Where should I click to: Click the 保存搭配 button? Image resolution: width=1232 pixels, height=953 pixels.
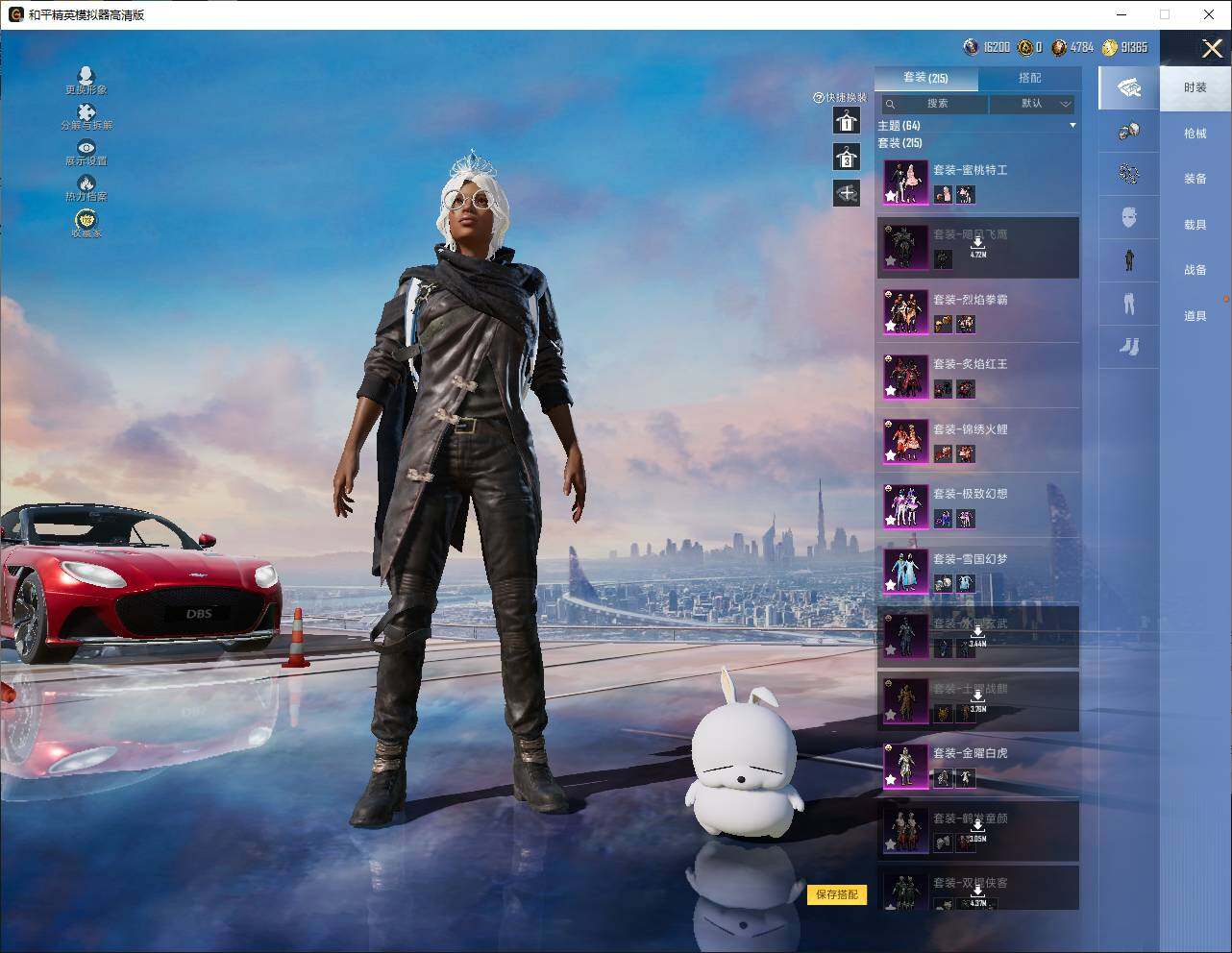tap(836, 894)
